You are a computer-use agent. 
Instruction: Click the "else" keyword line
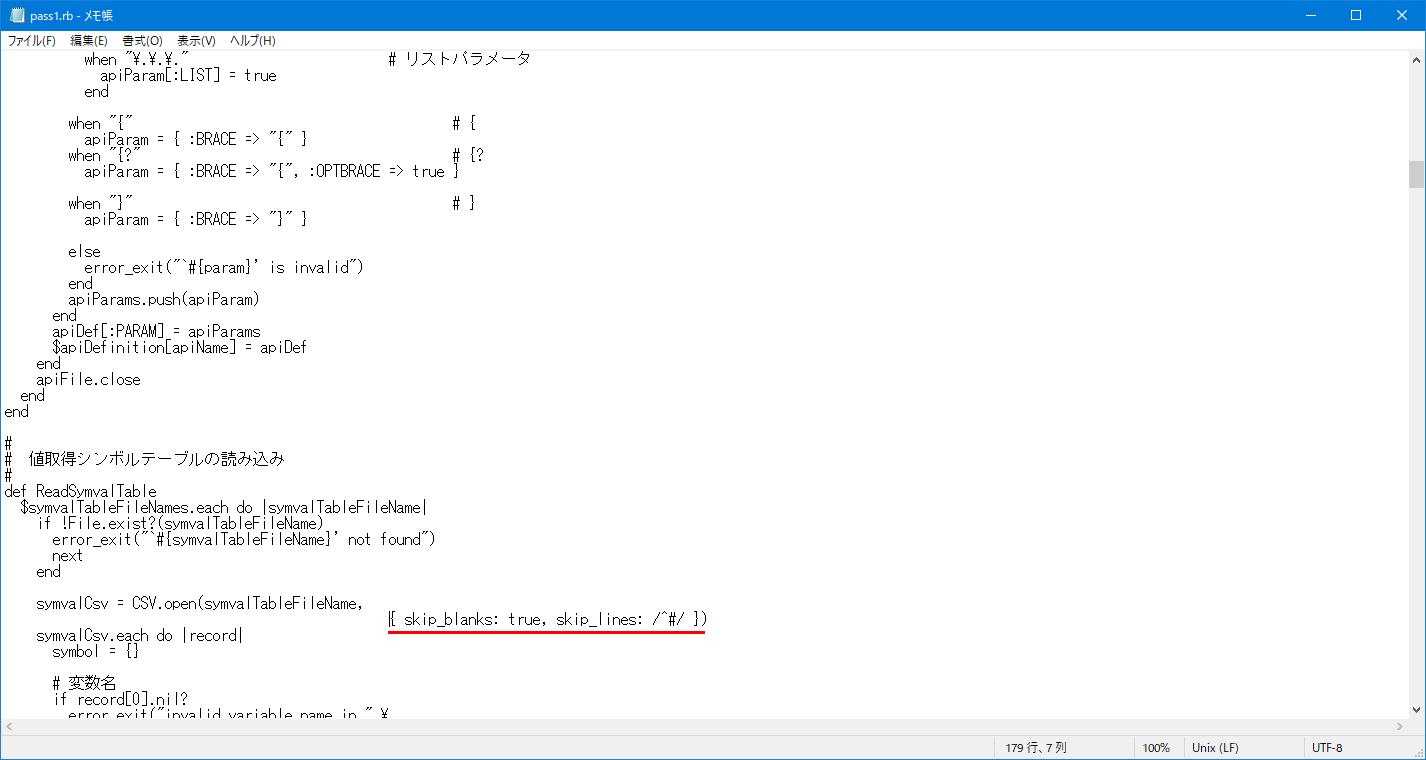tap(84, 251)
